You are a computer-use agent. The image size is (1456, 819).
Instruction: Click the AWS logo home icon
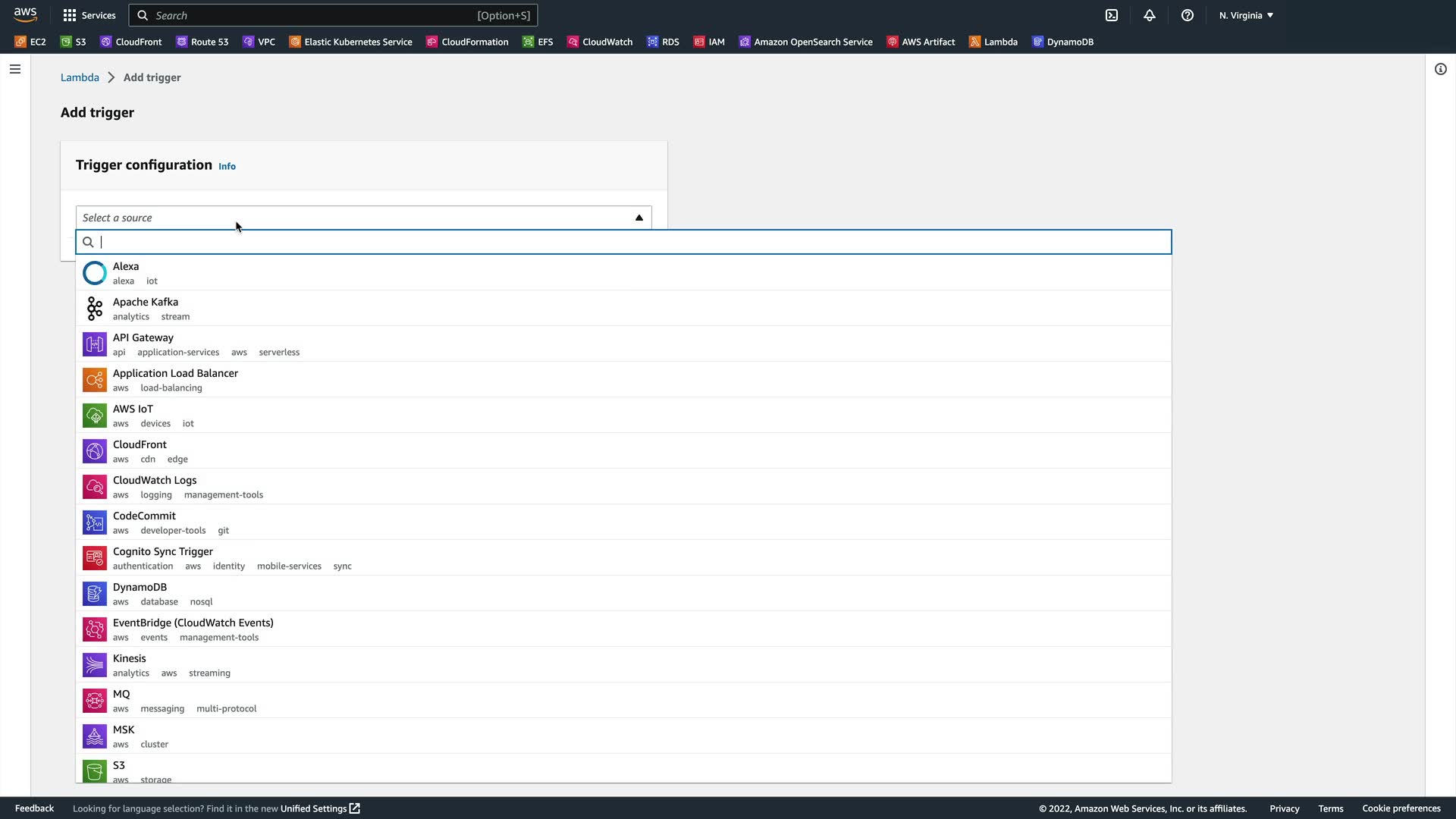tap(25, 15)
